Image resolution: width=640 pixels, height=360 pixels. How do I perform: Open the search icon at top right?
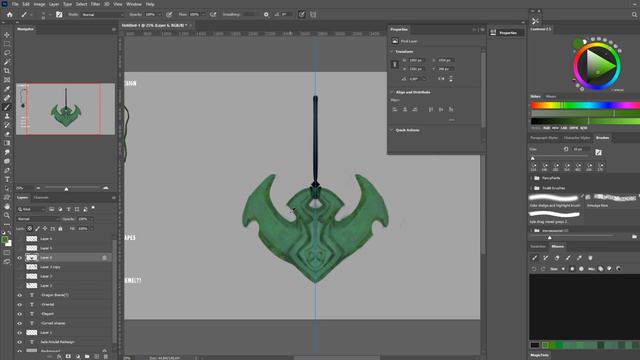point(634,14)
